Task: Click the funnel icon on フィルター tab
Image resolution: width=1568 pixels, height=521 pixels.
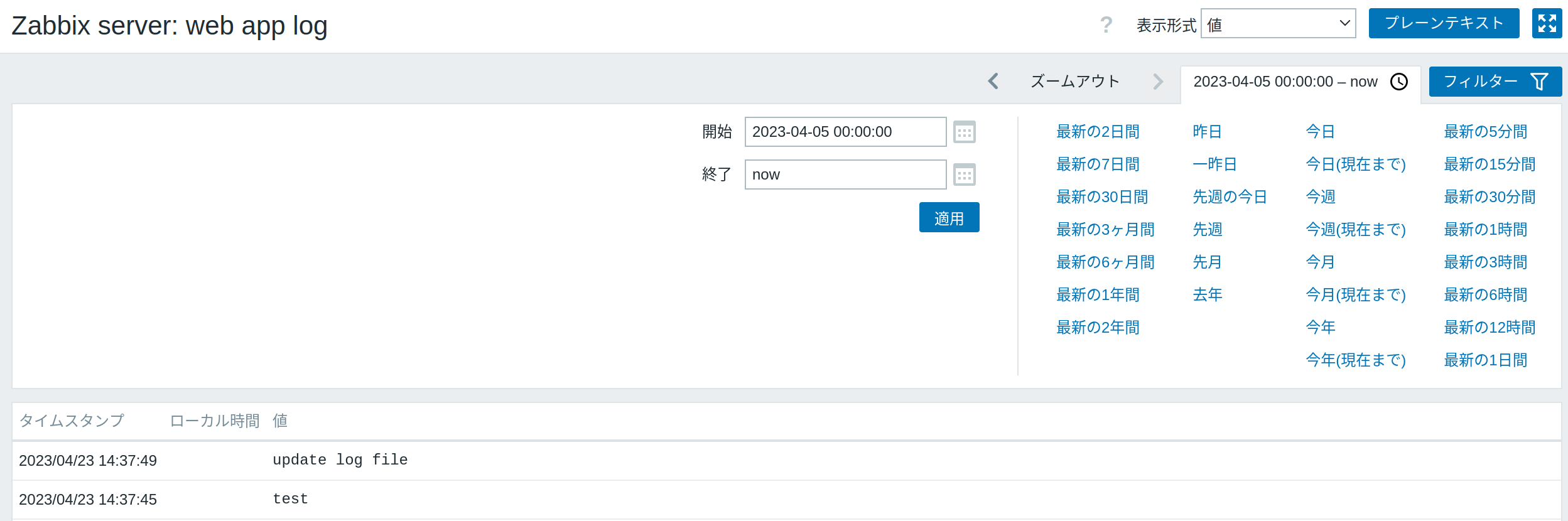Action: click(x=1539, y=82)
